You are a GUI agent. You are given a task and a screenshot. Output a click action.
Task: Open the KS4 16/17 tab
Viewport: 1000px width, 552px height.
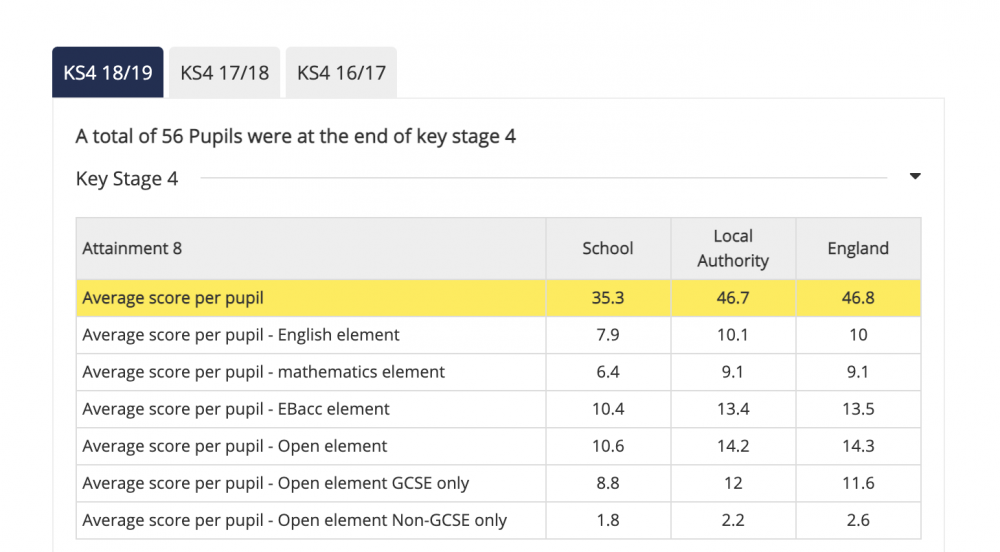click(341, 73)
